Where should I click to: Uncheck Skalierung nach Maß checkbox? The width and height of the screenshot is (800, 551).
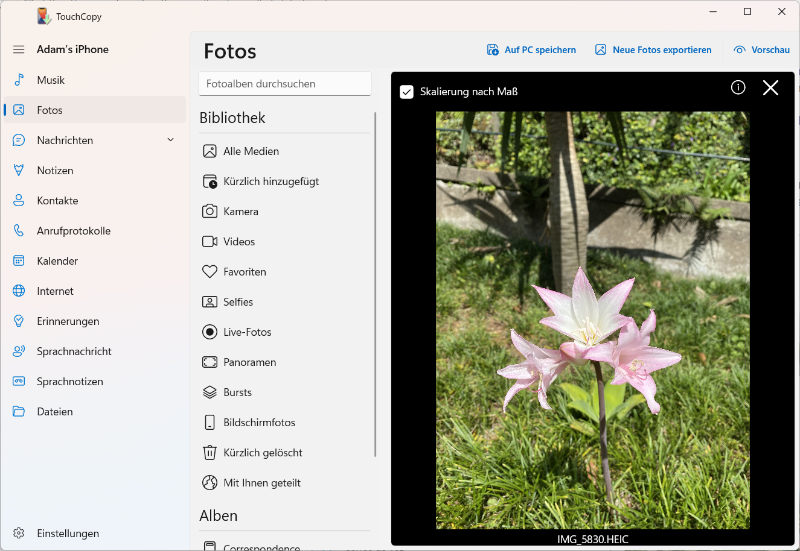point(407,92)
